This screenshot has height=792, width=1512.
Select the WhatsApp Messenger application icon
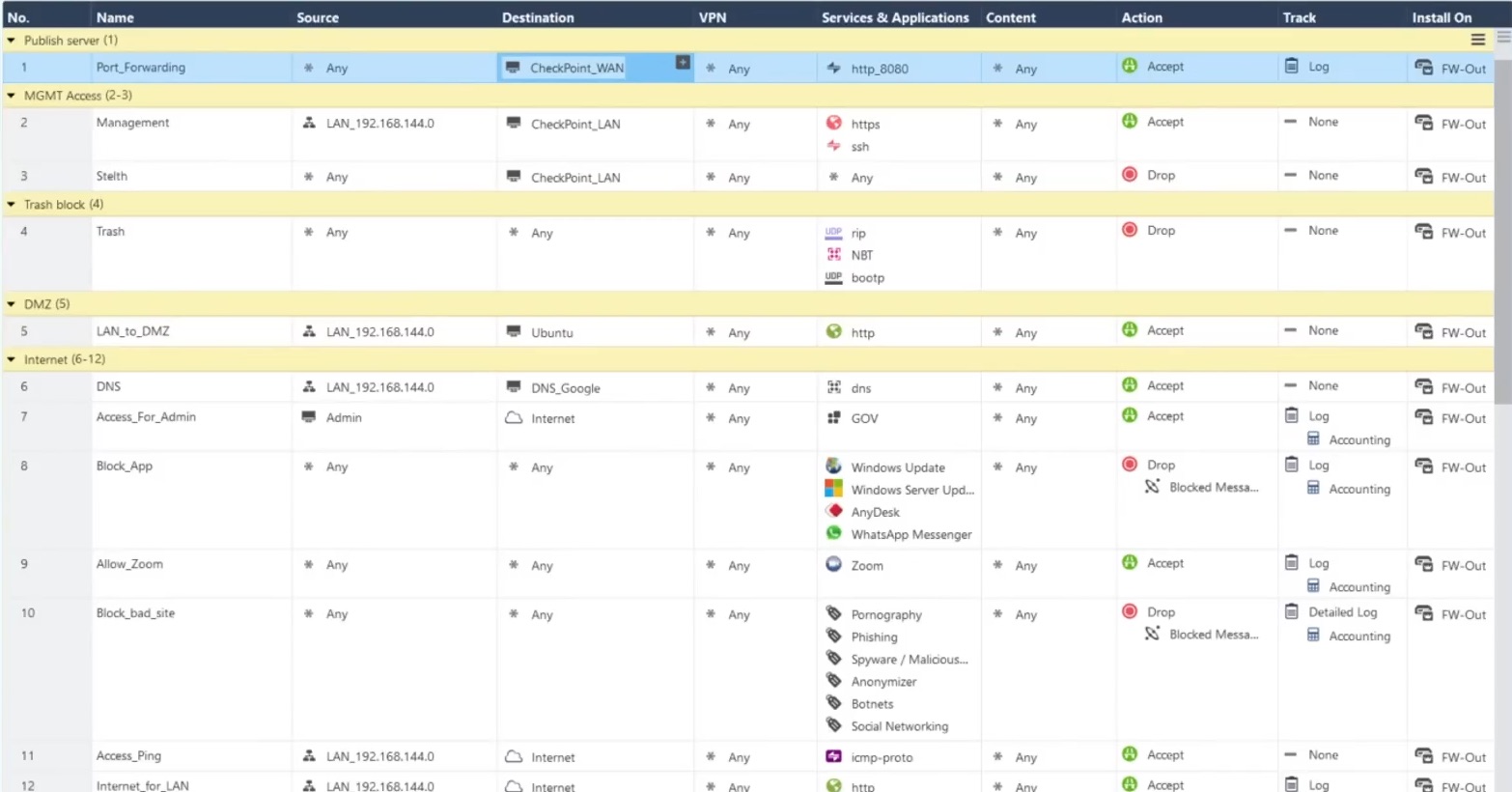834,533
